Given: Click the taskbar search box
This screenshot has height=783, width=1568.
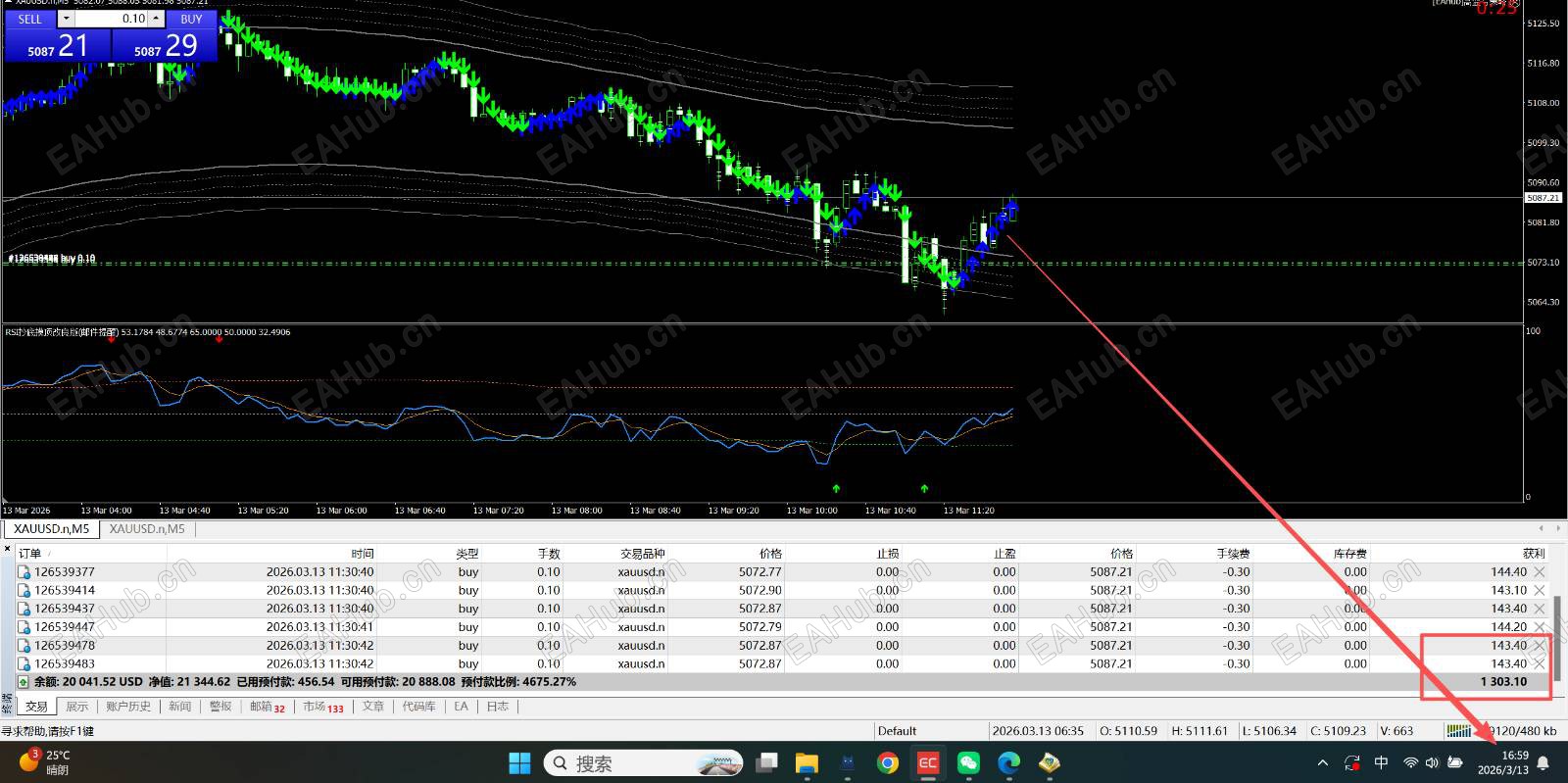Looking at the screenshot, I should click(643, 763).
